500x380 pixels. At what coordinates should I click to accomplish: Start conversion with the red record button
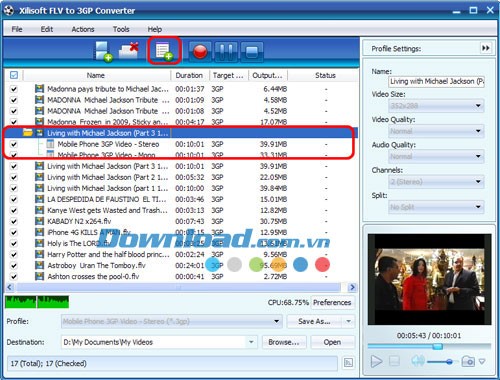click(200, 52)
